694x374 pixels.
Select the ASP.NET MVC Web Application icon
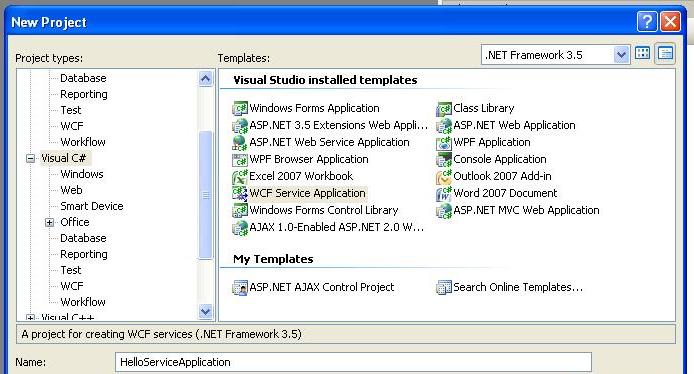point(443,211)
